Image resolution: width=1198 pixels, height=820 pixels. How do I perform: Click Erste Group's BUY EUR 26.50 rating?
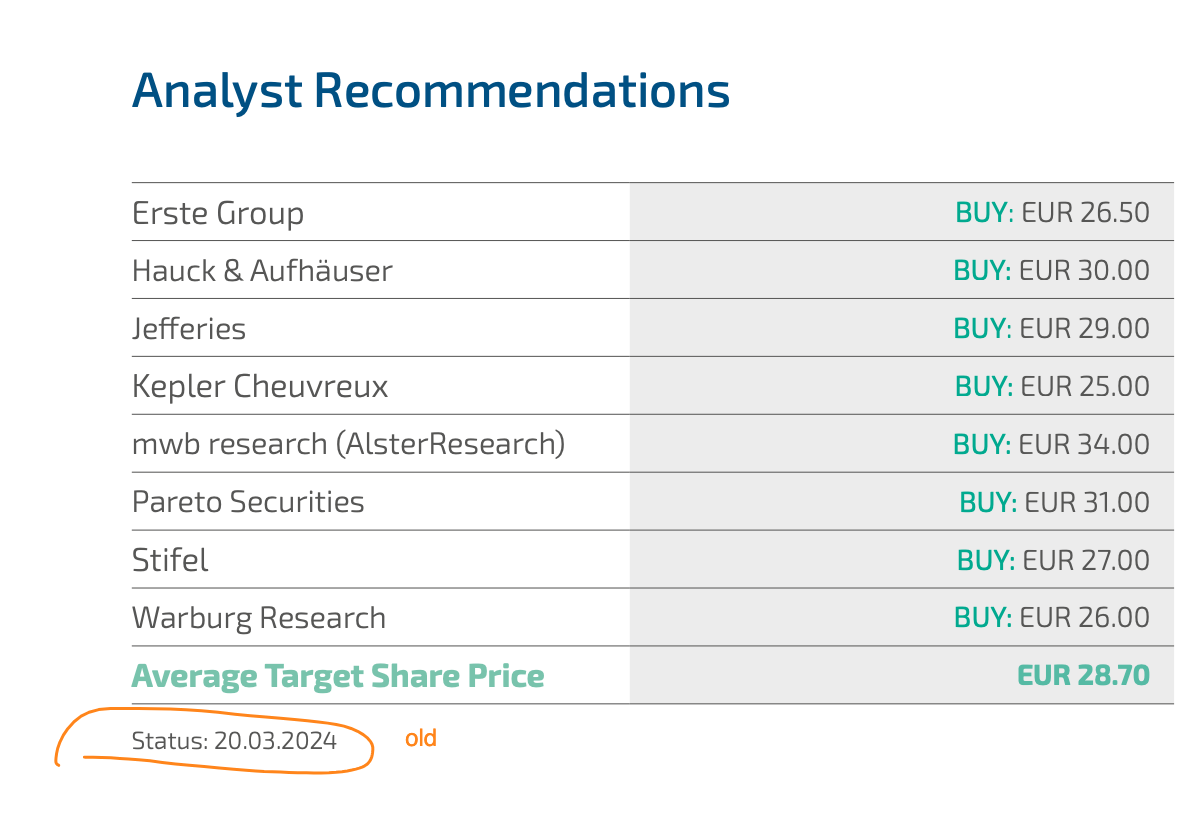coord(1052,213)
